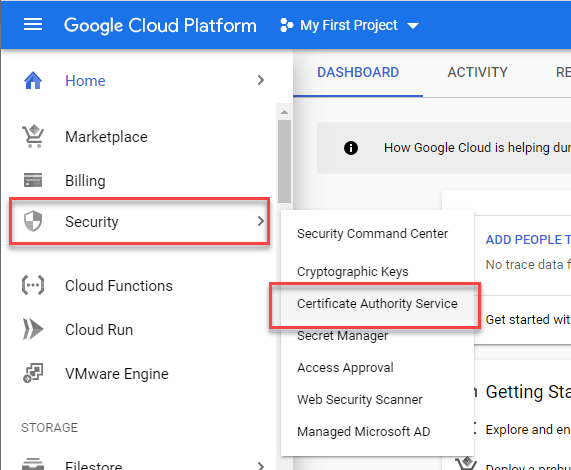Image resolution: width=571 pixels, height=470 pixels.
Task: Click the Cloud Run arrows icon
Action: [33, 329]
